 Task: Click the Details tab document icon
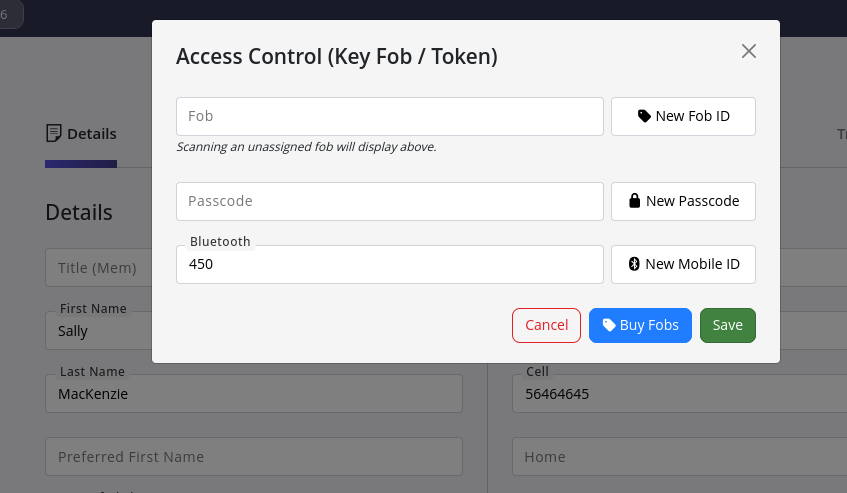tap(54, 133)
